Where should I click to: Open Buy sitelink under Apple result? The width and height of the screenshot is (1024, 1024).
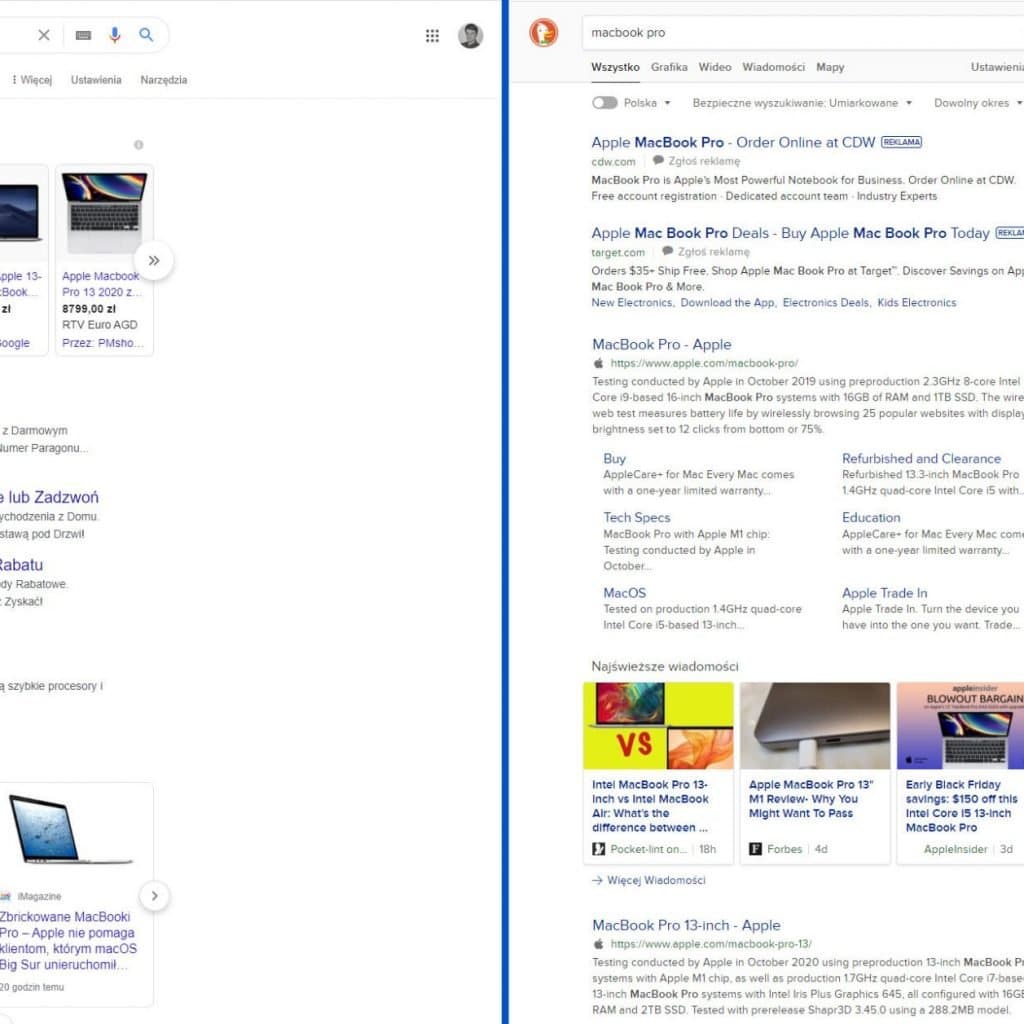tap(614, 458)
